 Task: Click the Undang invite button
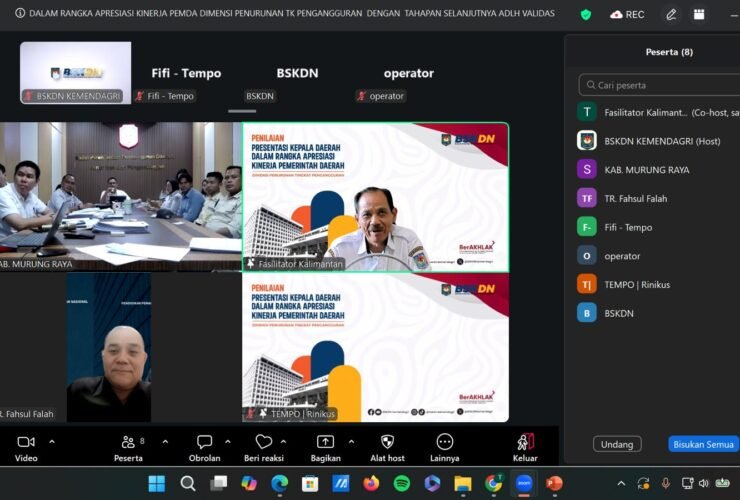616,444
